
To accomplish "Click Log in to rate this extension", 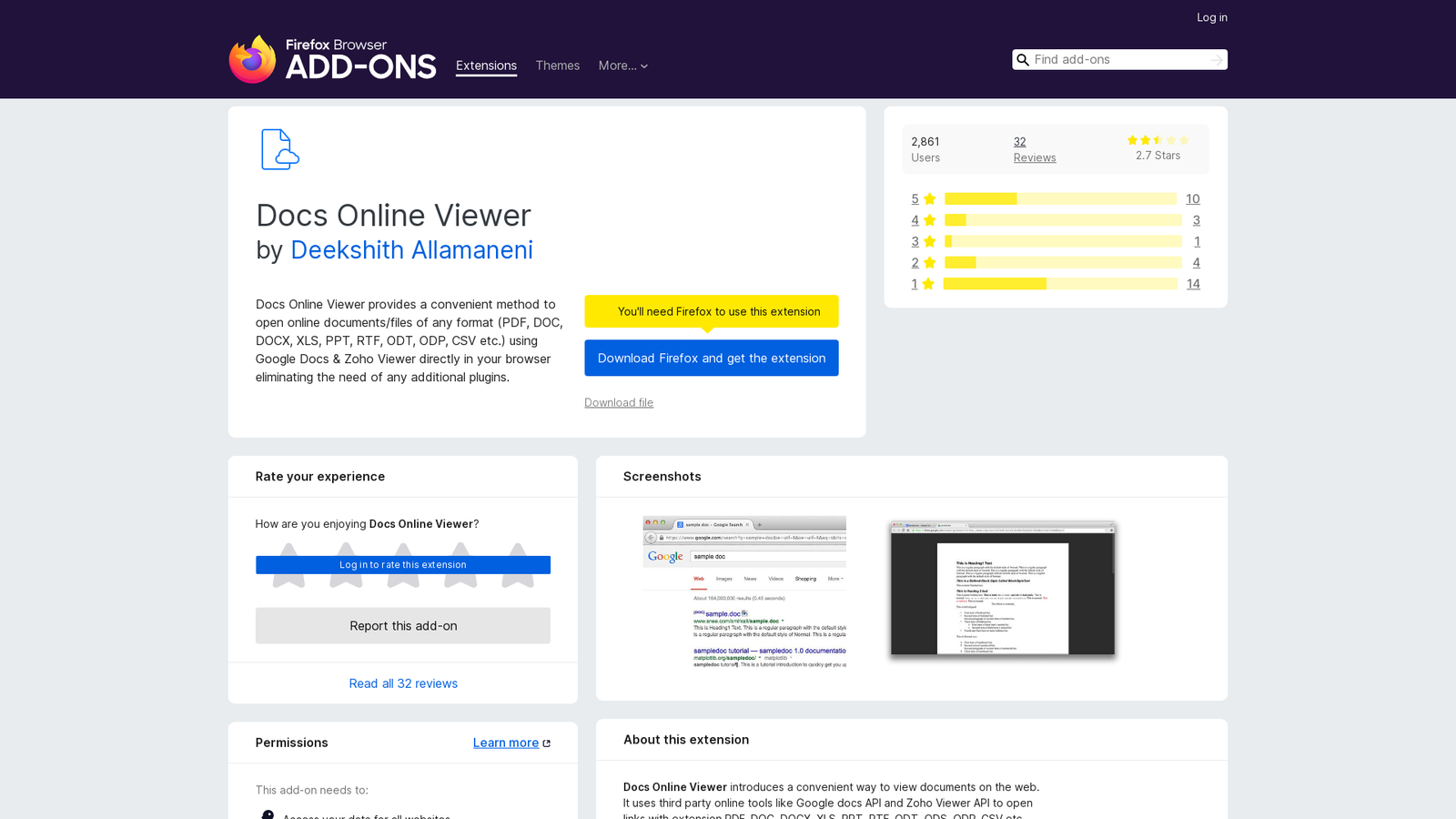I will [403, 565].
